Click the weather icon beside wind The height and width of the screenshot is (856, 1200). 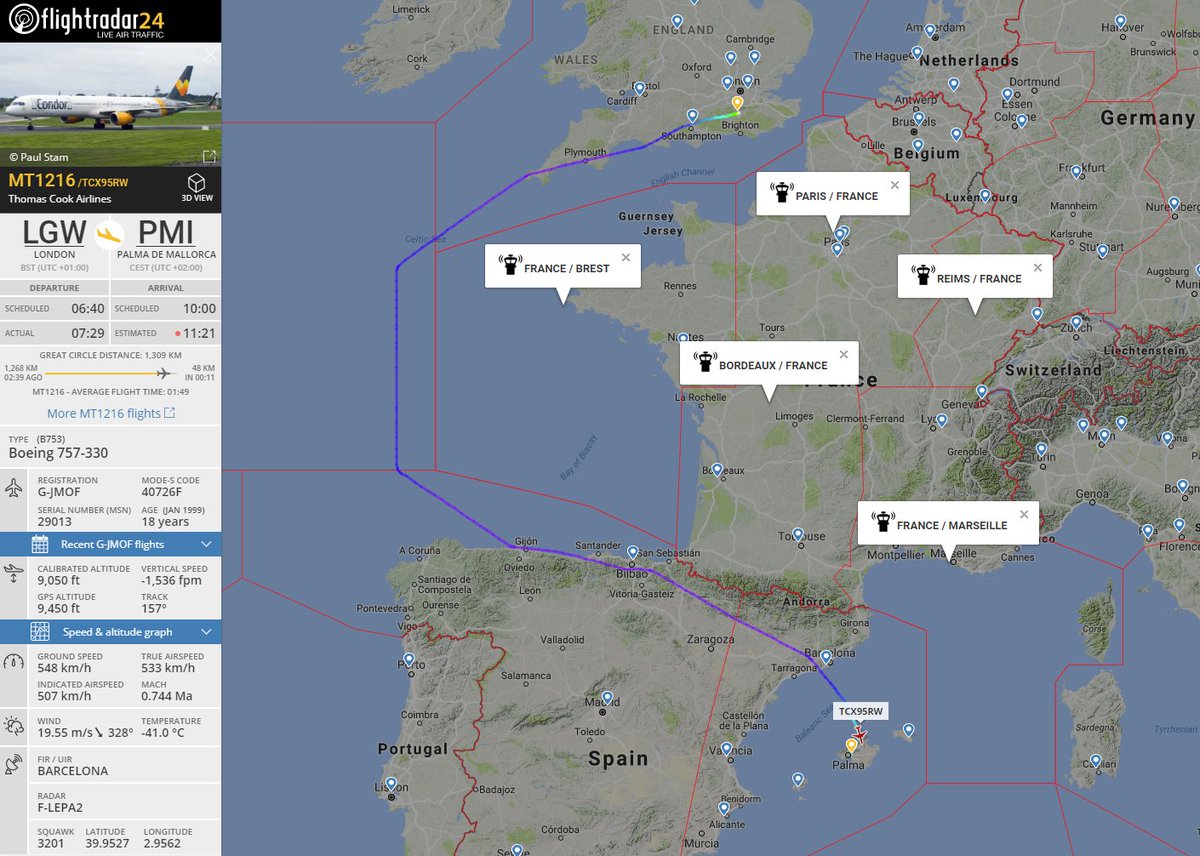14,726
